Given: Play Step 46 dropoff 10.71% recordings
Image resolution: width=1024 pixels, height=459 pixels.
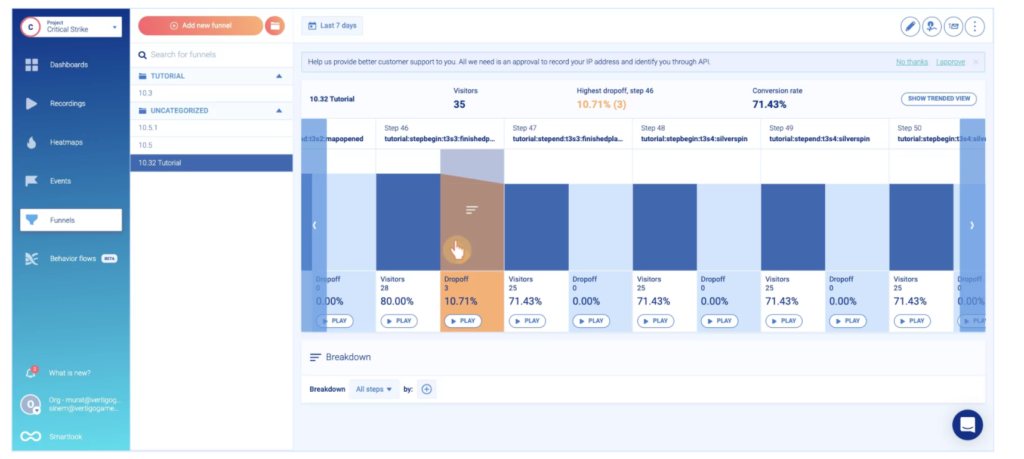Looking at the screenshot, I should point(463,321).
